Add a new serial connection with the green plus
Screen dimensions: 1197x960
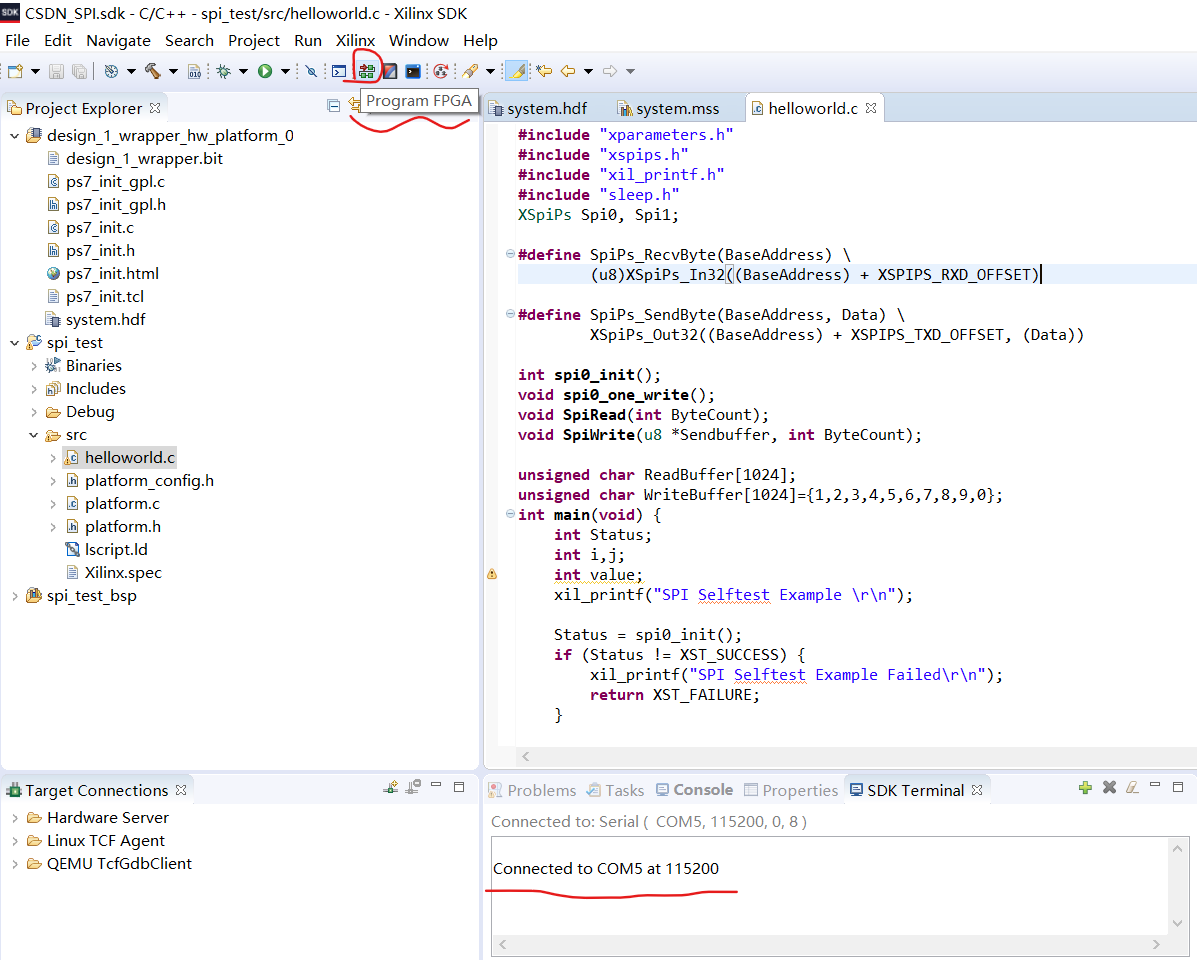[x=1085, y=788]
